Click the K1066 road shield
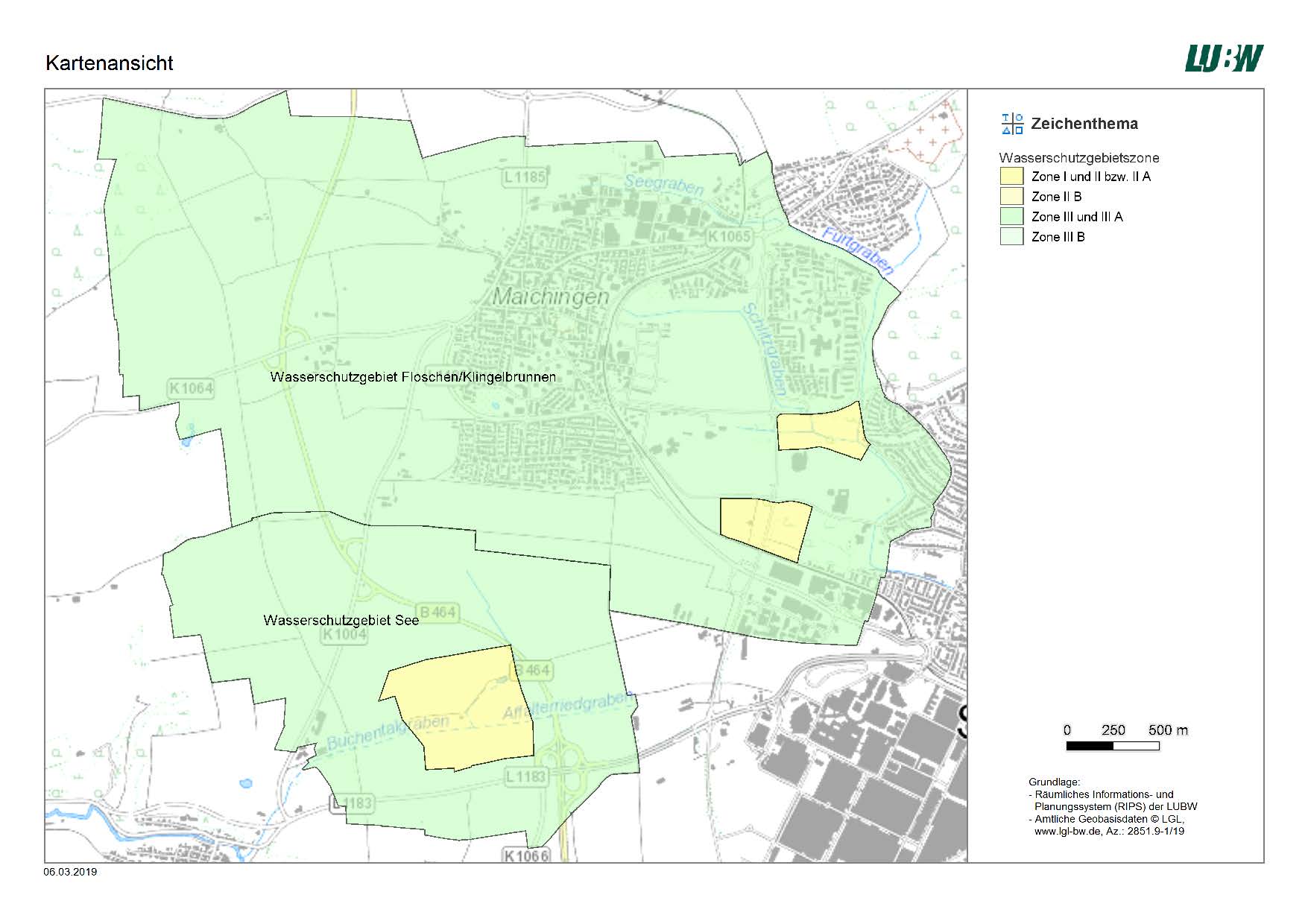Screen dimensions: 1308x924 coord(525,855)
